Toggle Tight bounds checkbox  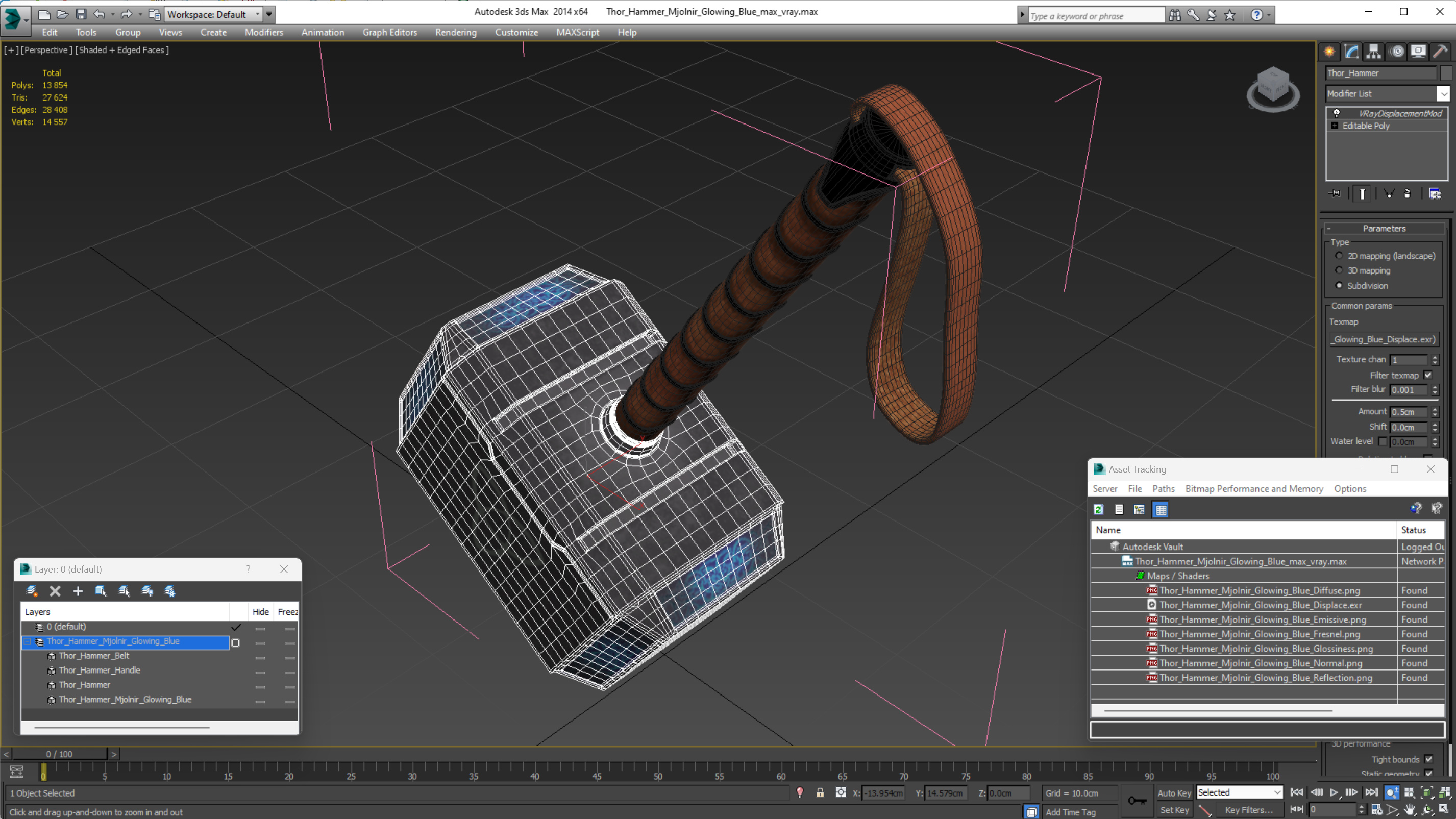[1428, 759]
